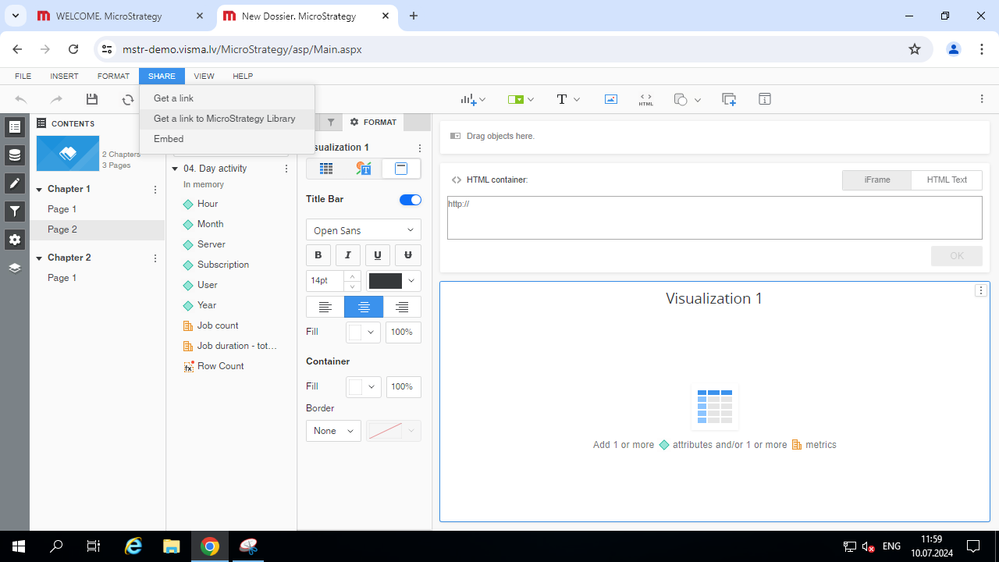
Task: Choose Get a link to MicroStrategy Library
Action: point(227,119)
